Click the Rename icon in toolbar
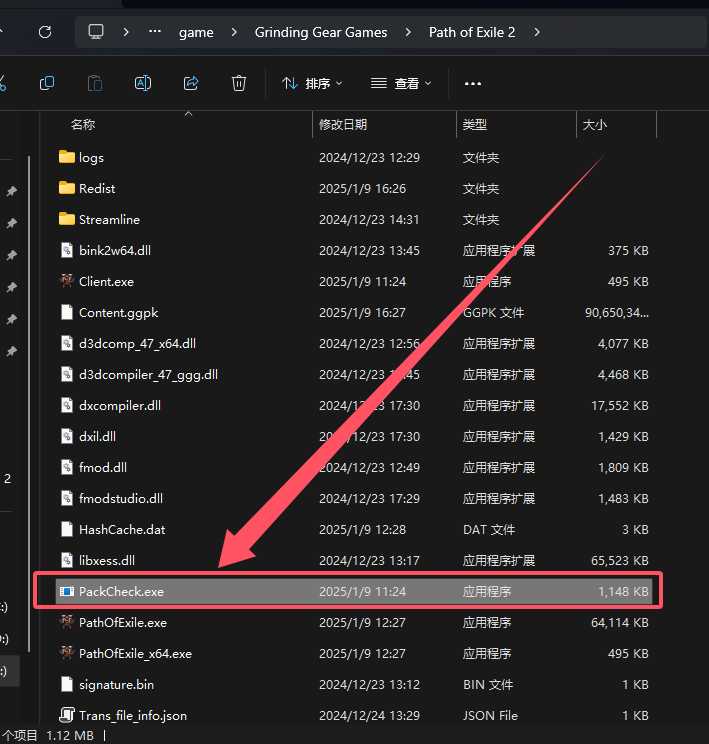 (x=143, y=84)
